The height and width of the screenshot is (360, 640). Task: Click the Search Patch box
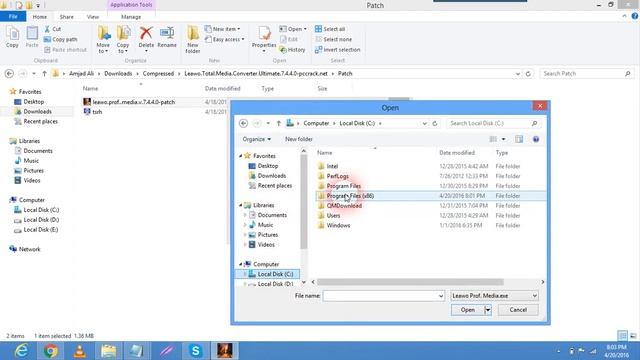pos(586,73)
